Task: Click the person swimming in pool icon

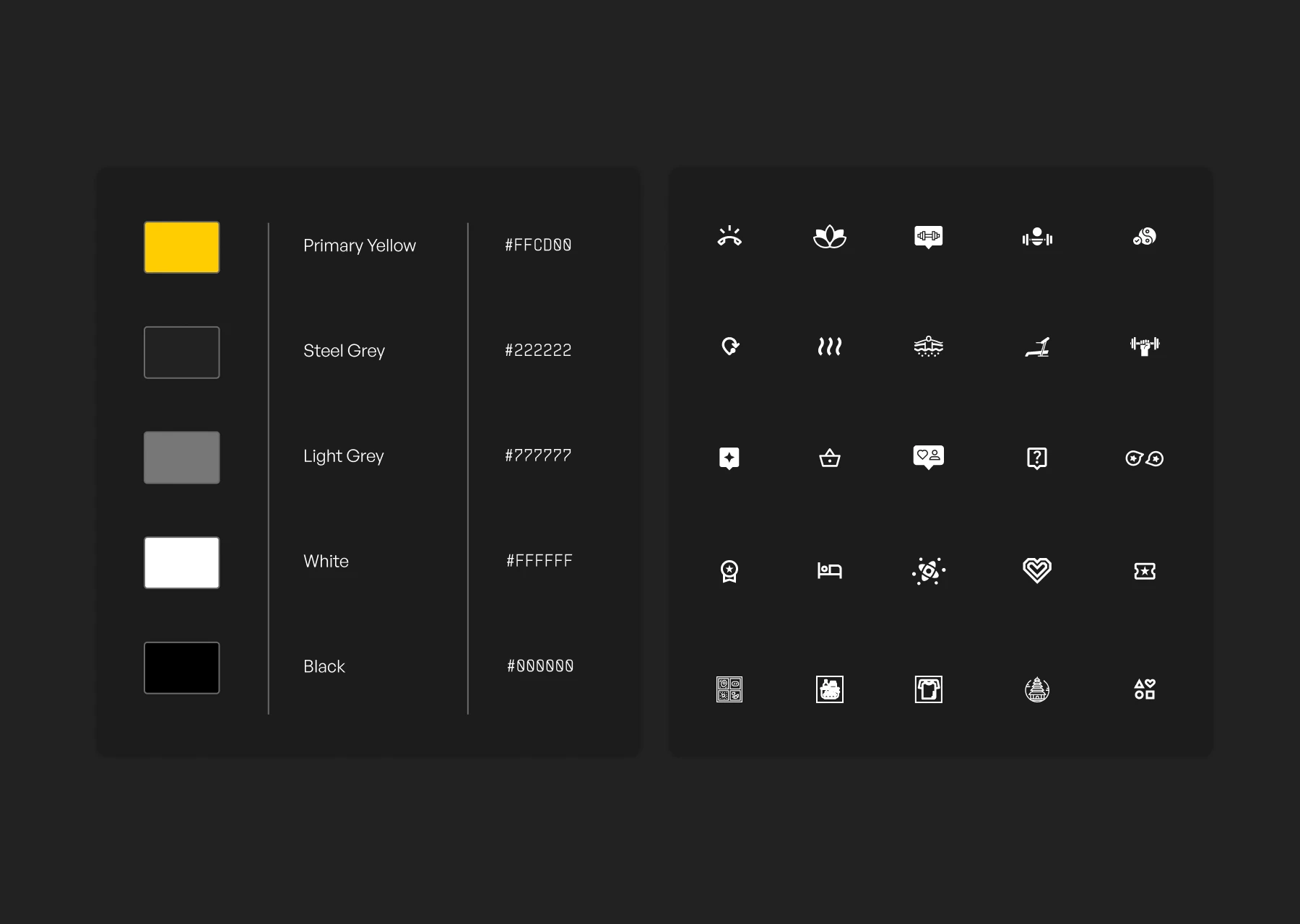Action: (x=929, y=346)
